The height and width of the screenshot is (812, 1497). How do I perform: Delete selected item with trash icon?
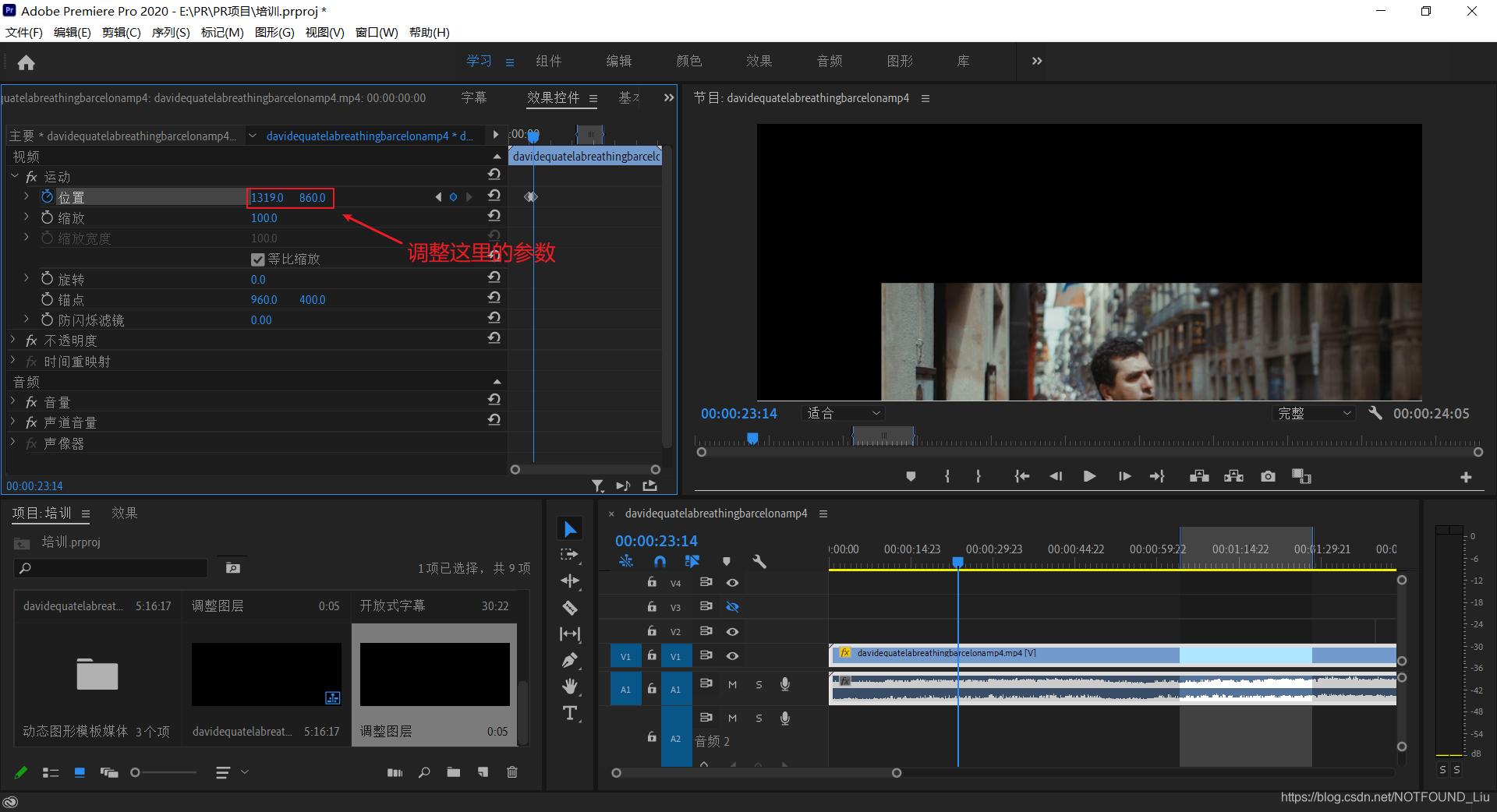coord(512,772)
